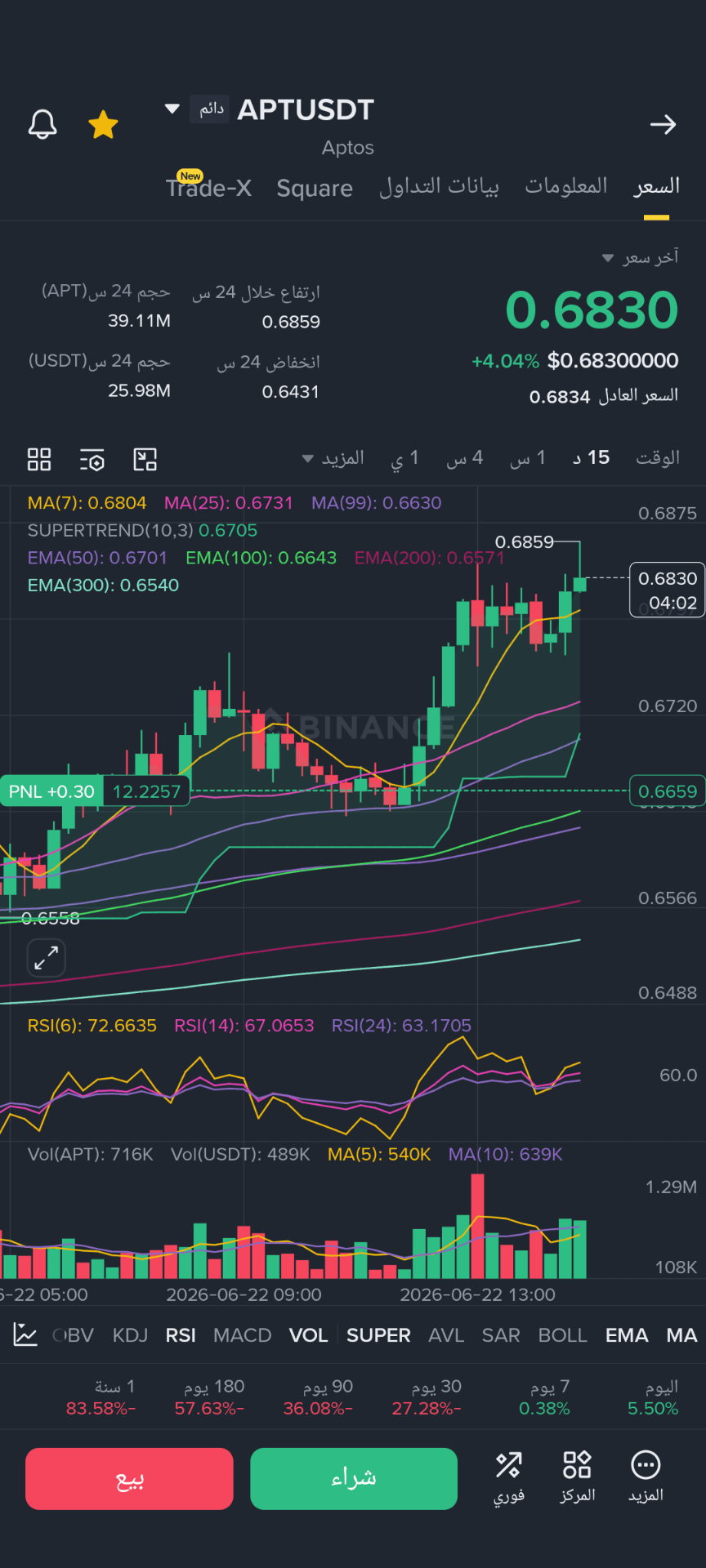
Task: Tap the MA(10): 639K volume label
Action: coord(505,1155)
